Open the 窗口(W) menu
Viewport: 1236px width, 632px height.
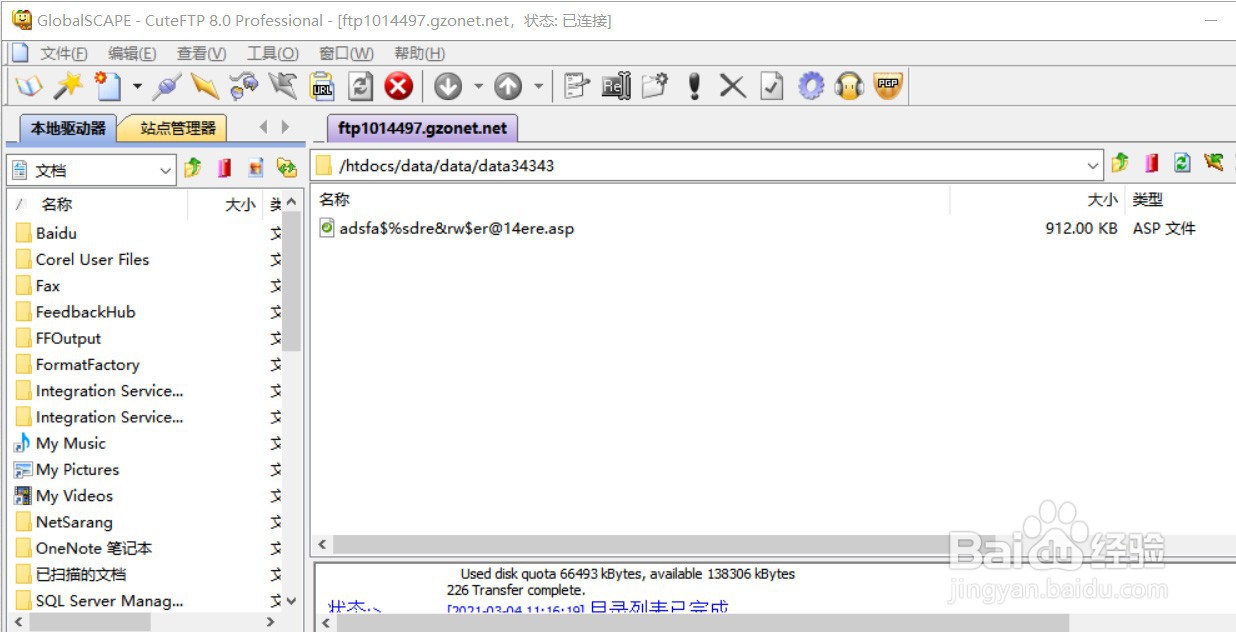346,54
